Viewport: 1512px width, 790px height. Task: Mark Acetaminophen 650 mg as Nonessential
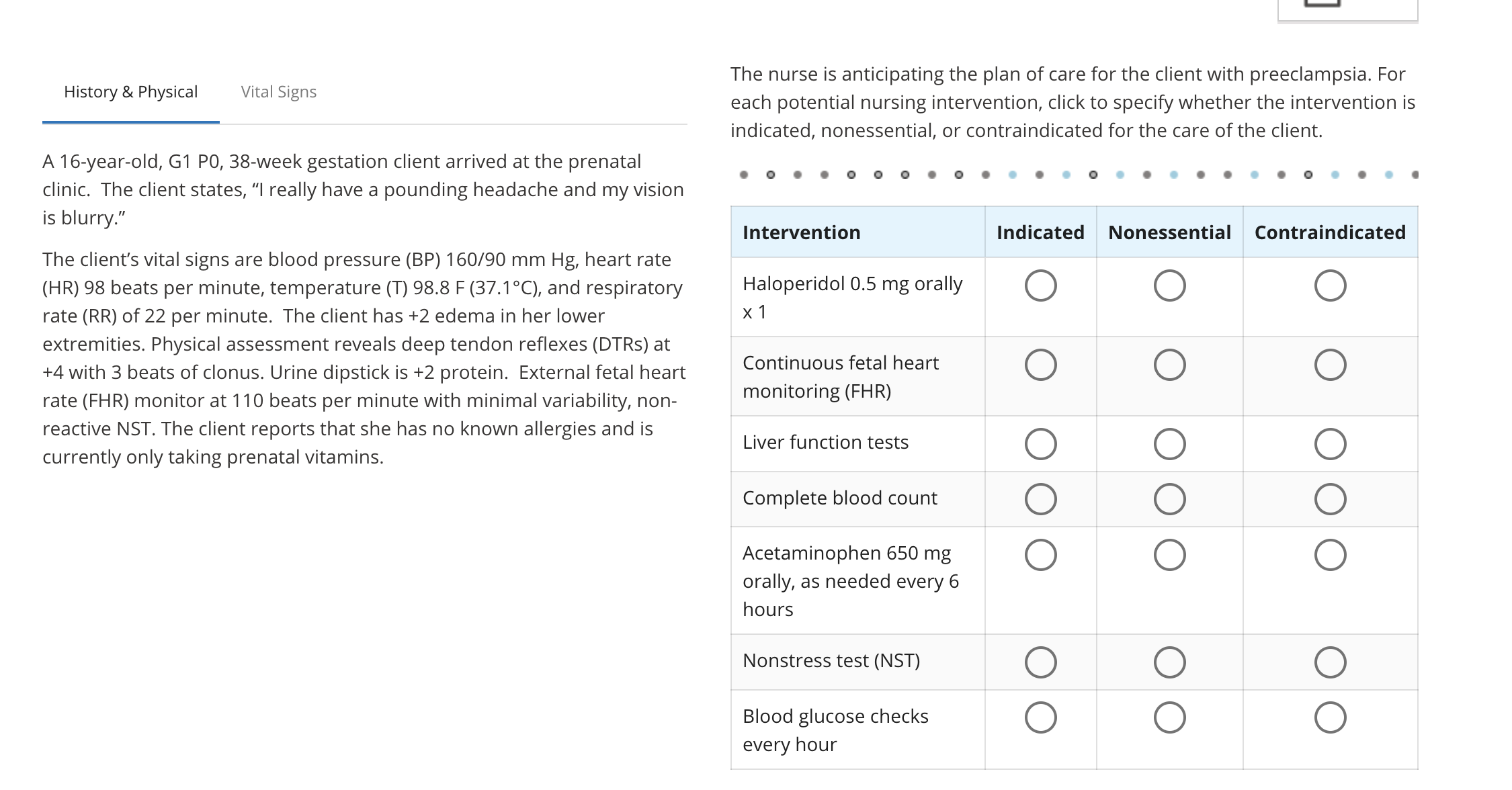1169,555
